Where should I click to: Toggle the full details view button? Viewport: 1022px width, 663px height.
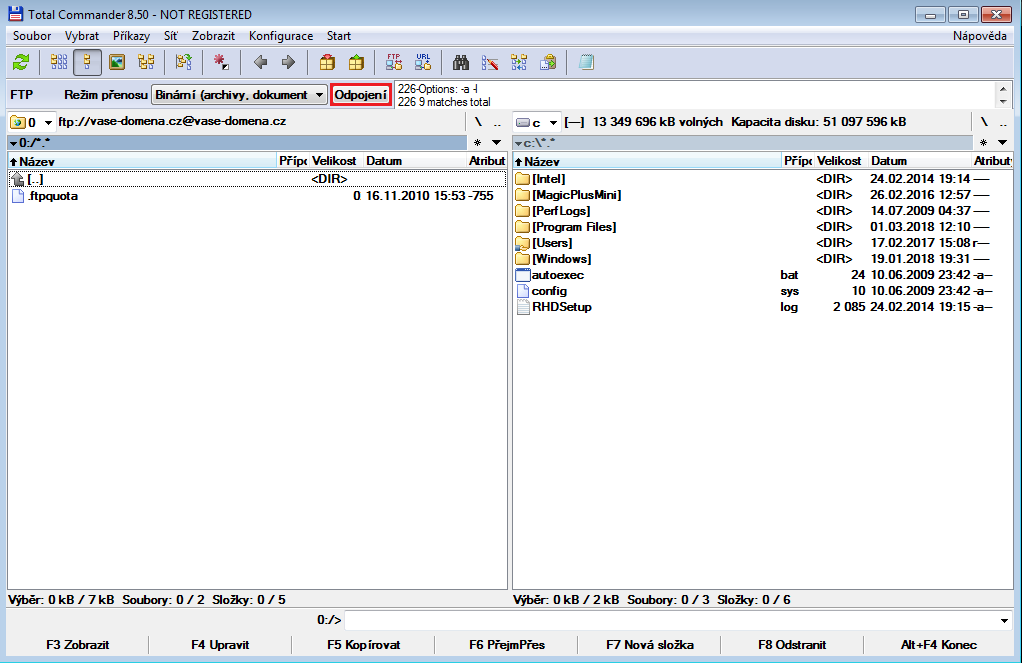pyautogui.click(x=87, y=63)
